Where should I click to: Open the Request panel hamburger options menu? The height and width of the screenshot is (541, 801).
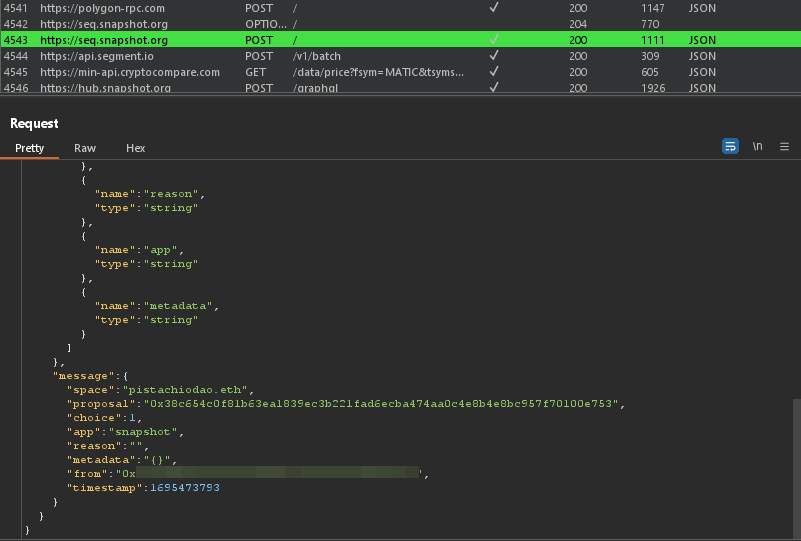coord(784,146)
